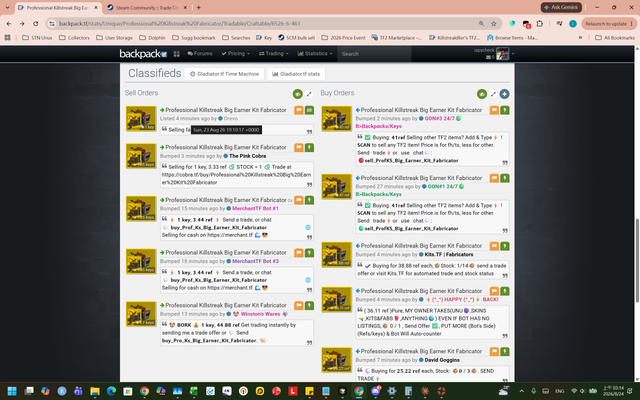Expand the Sell Orders list

[309, 94]
